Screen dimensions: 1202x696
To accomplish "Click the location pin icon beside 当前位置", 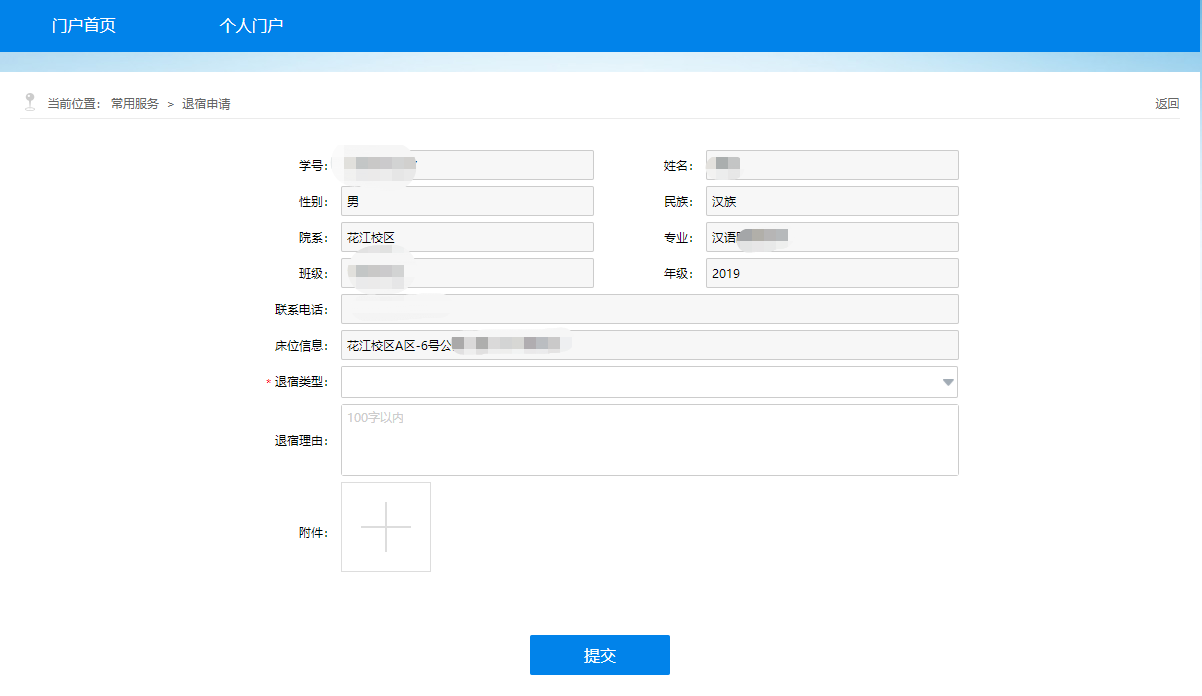I will [x=30, y=102].
